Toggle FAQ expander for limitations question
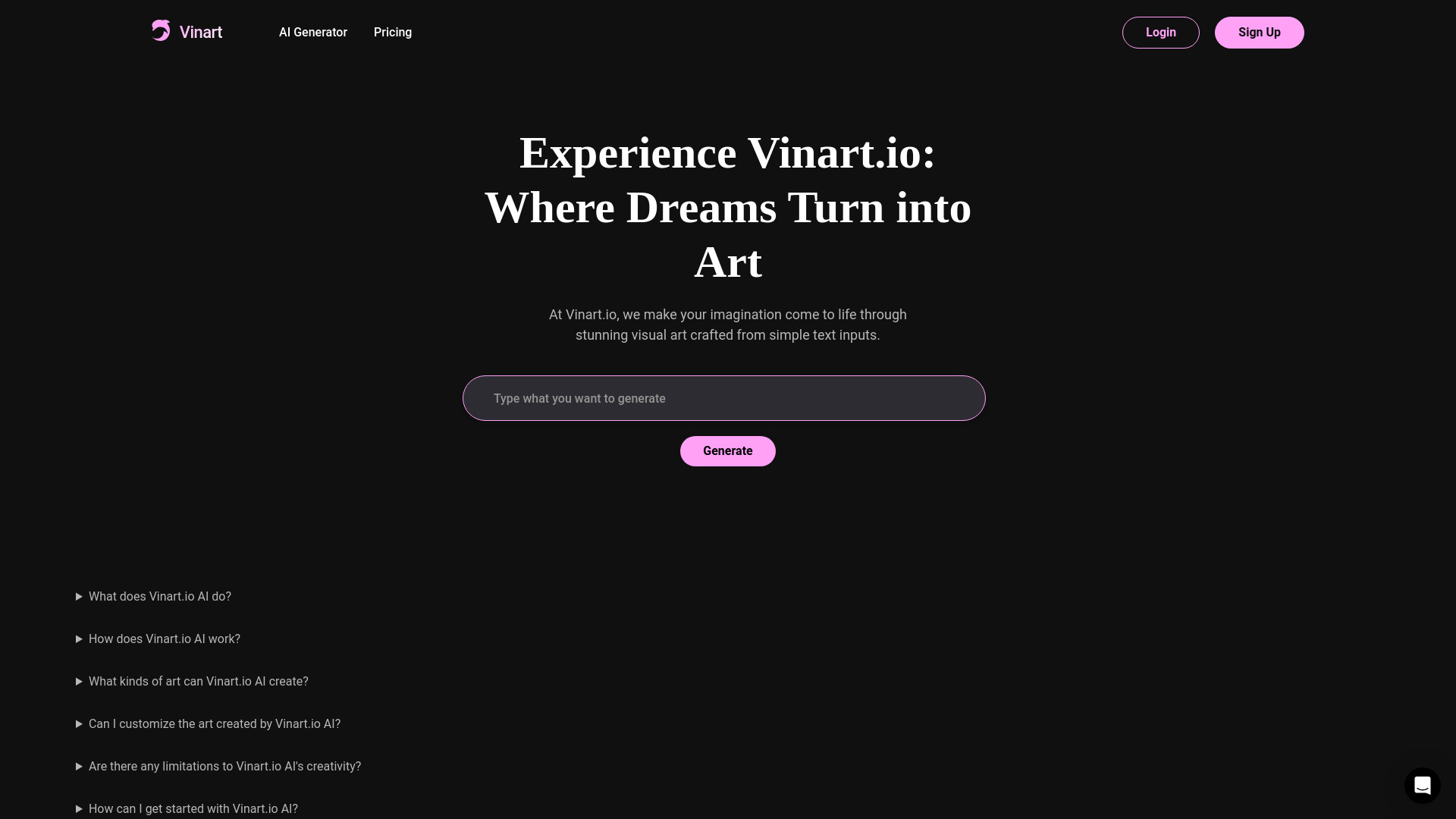This screenshot has height=819, width=1456. pyautogui.click(x=79, y=766)
